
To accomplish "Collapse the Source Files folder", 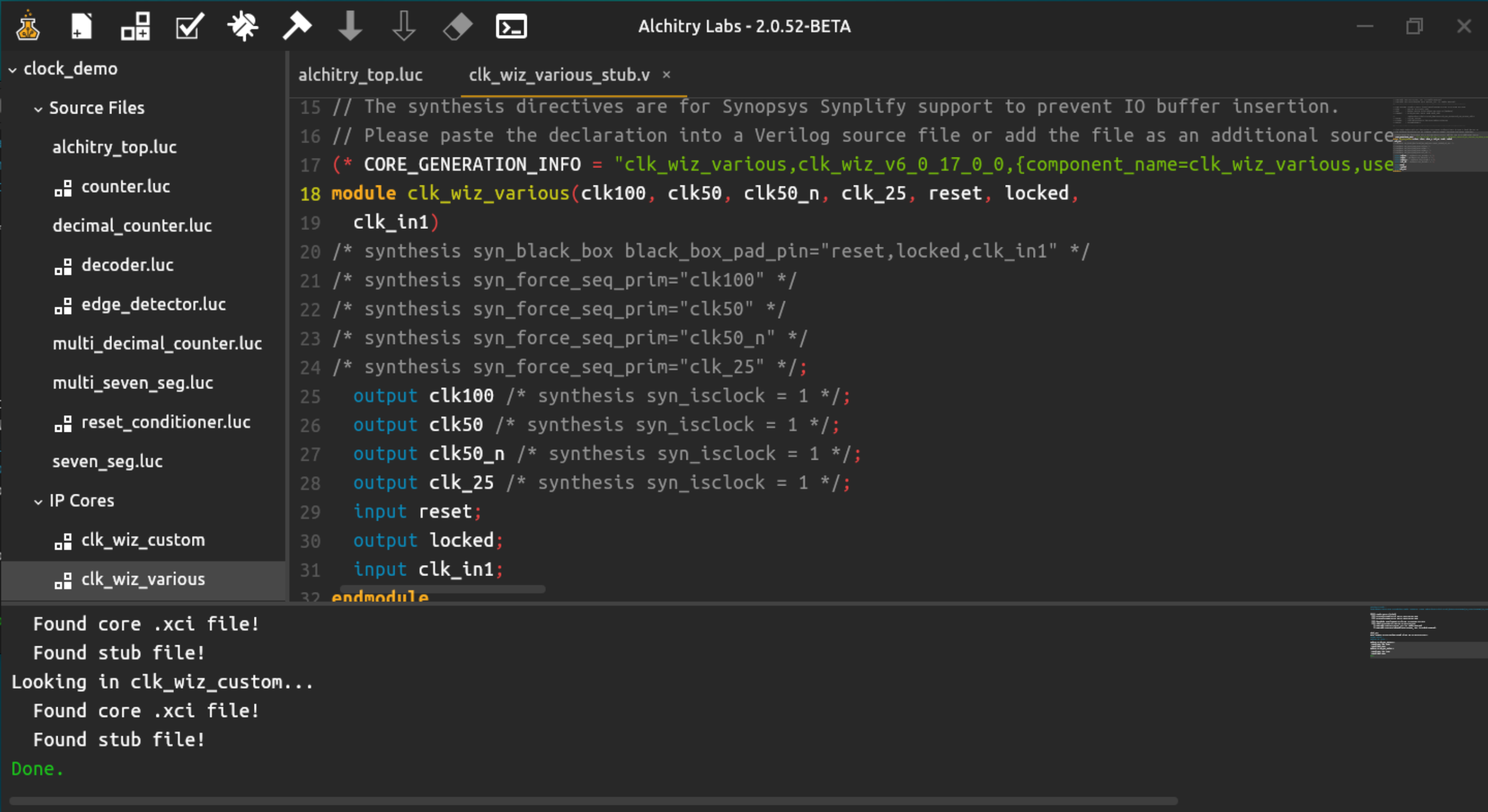I will click(x=38, y=109).
